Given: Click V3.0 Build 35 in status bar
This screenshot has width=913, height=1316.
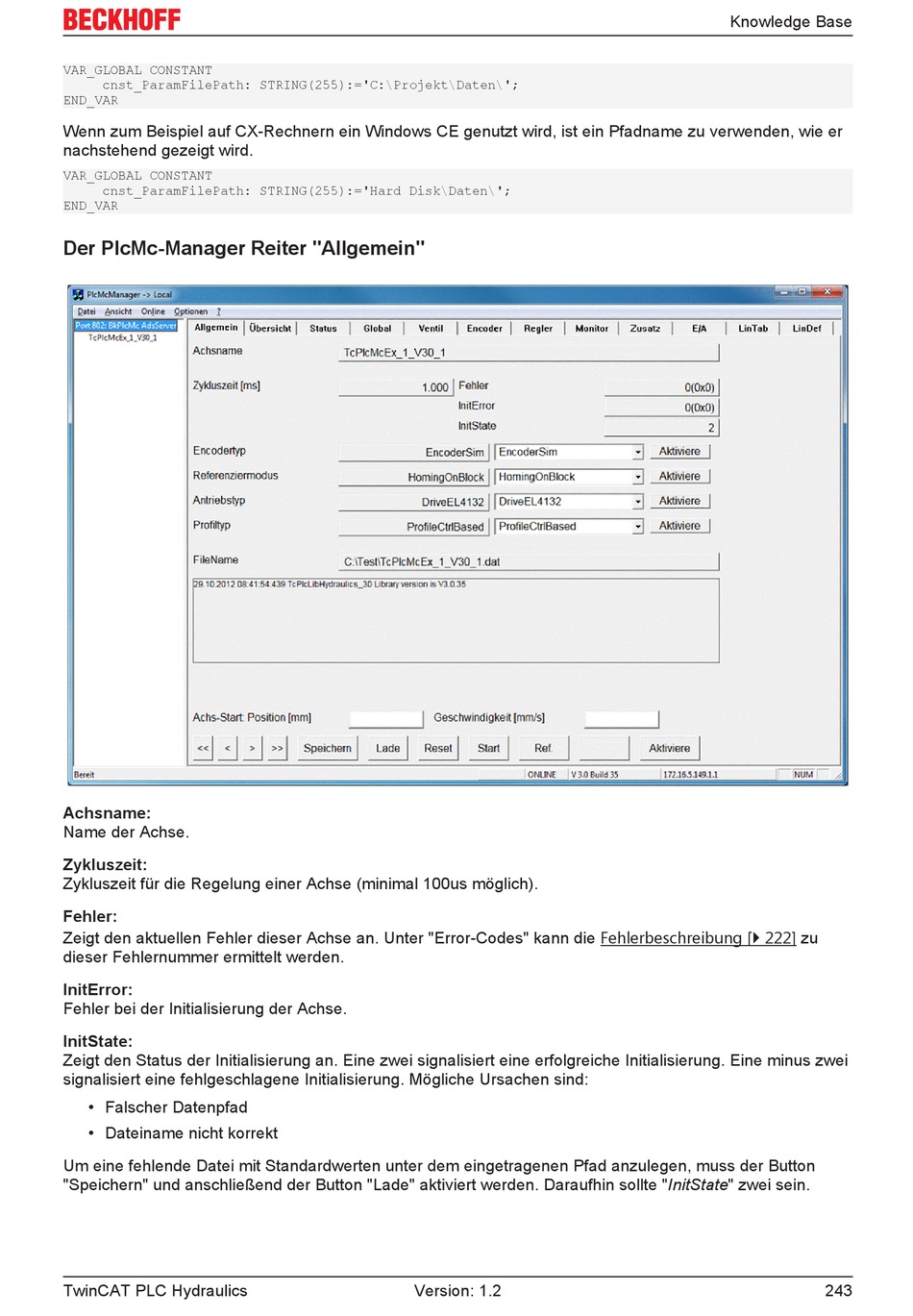Looking at the screenshot, I should (x=596, y=775).
